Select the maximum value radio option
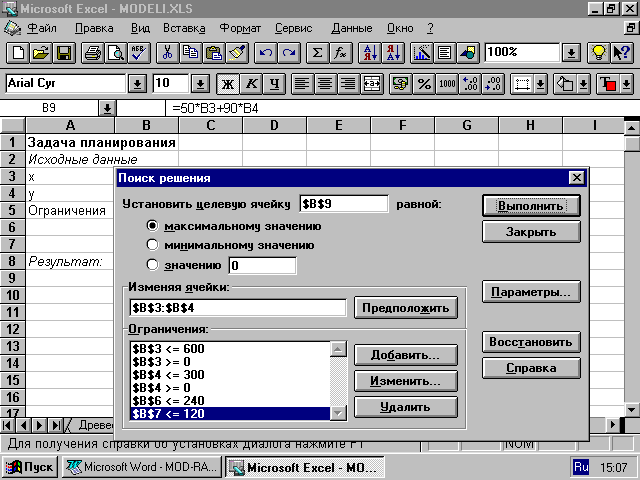The image size is (640, 480). [152, 226]
